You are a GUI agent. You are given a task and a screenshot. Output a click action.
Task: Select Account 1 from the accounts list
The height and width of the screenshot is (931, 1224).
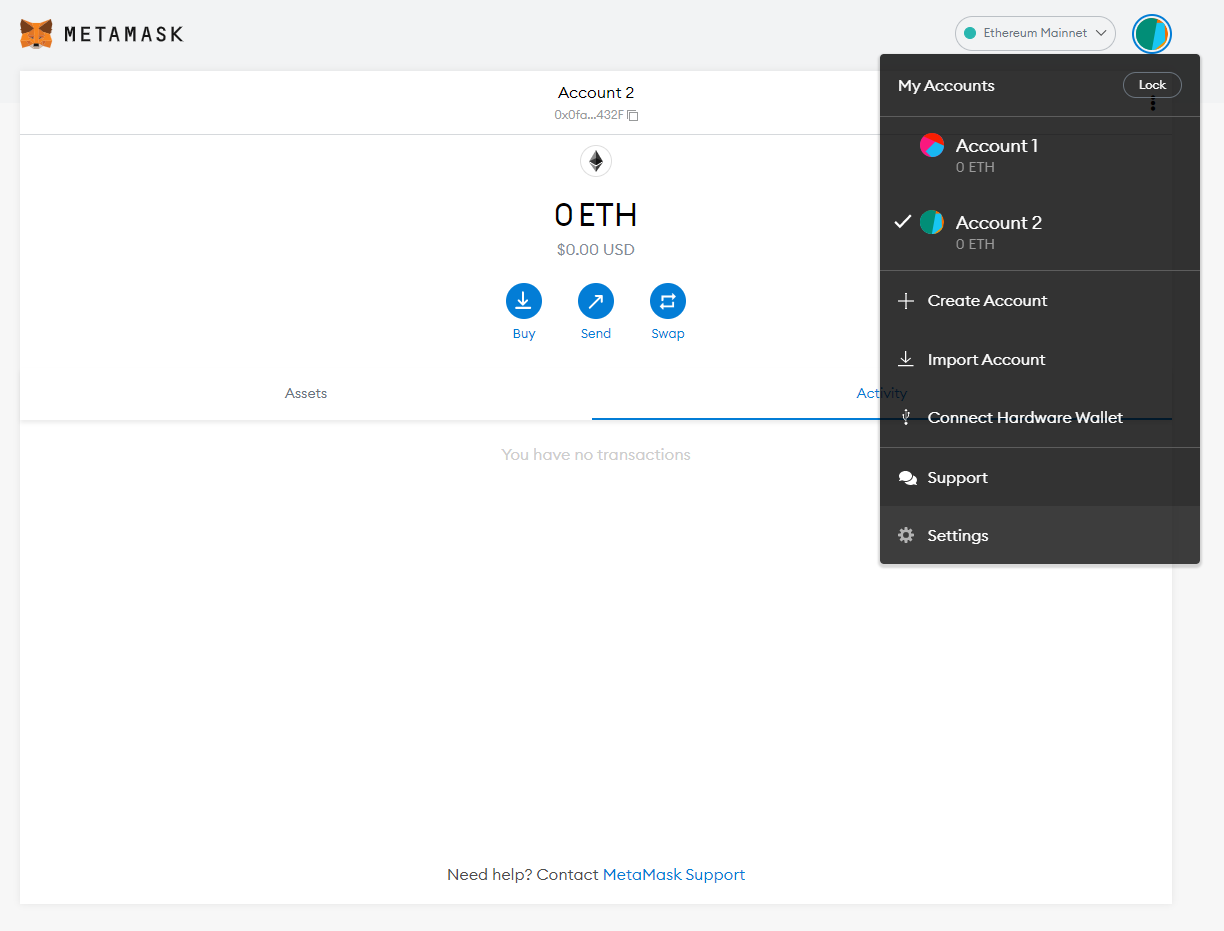coord(996,145)
